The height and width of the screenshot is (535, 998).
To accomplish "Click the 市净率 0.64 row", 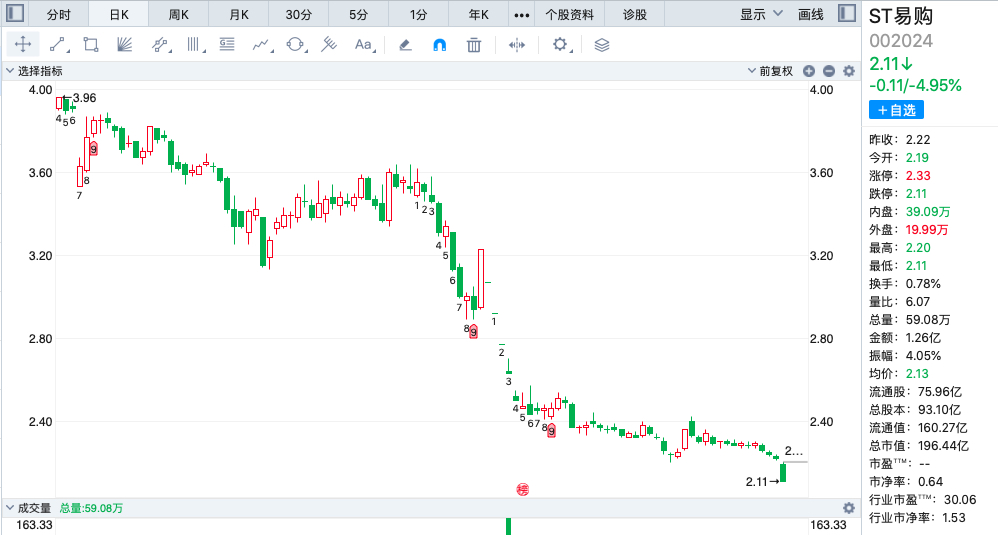I will click(x=906, y=482).
